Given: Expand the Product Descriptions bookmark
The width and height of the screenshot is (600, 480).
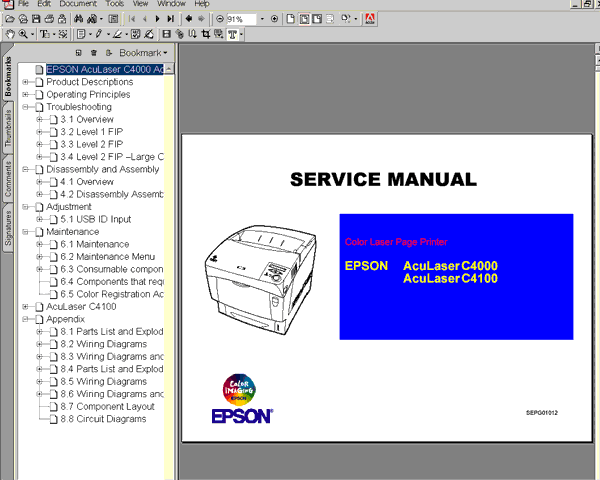Looking at the screenshot, I should 25,82.
